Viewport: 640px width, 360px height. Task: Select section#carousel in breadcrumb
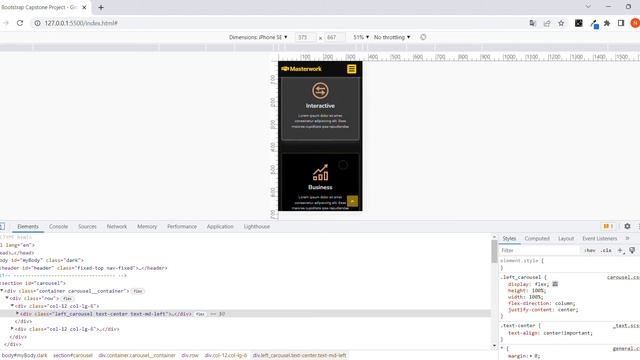click(73, 356)
